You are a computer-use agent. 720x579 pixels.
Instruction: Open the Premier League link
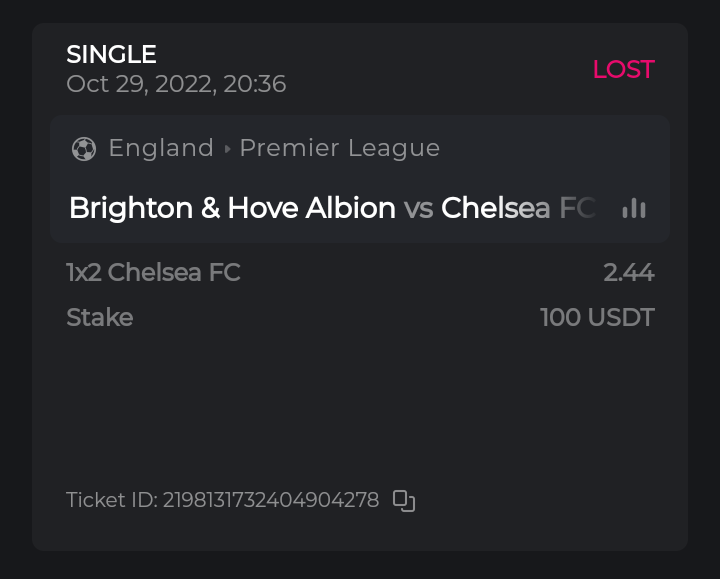coord(340,148)
